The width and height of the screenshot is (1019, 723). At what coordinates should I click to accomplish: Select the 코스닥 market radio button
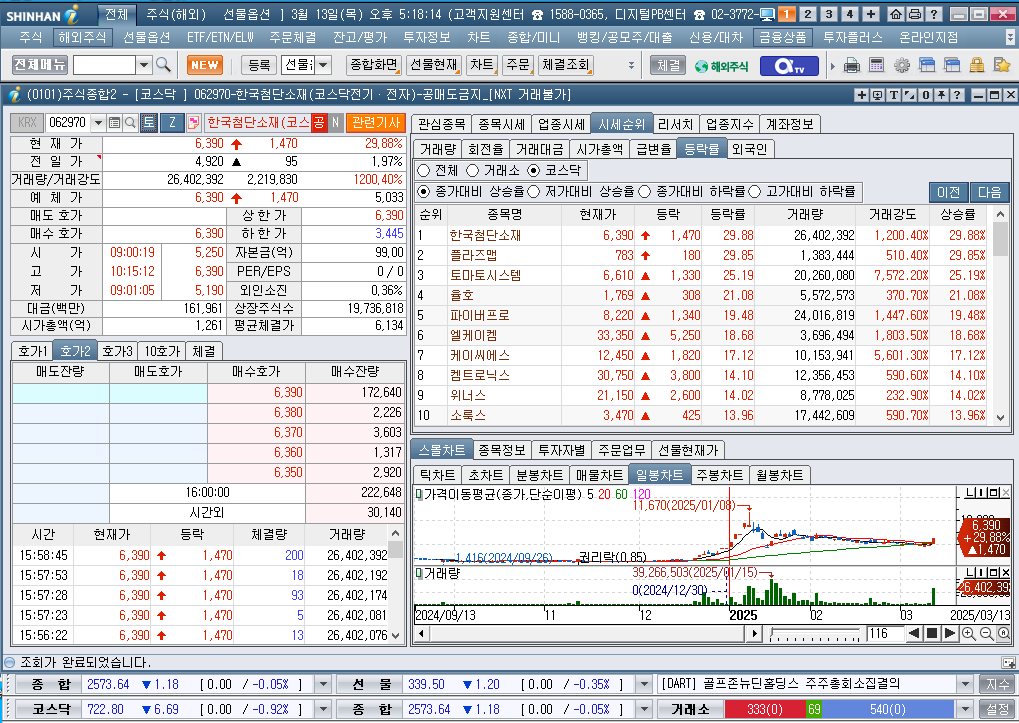click(534, 170)
